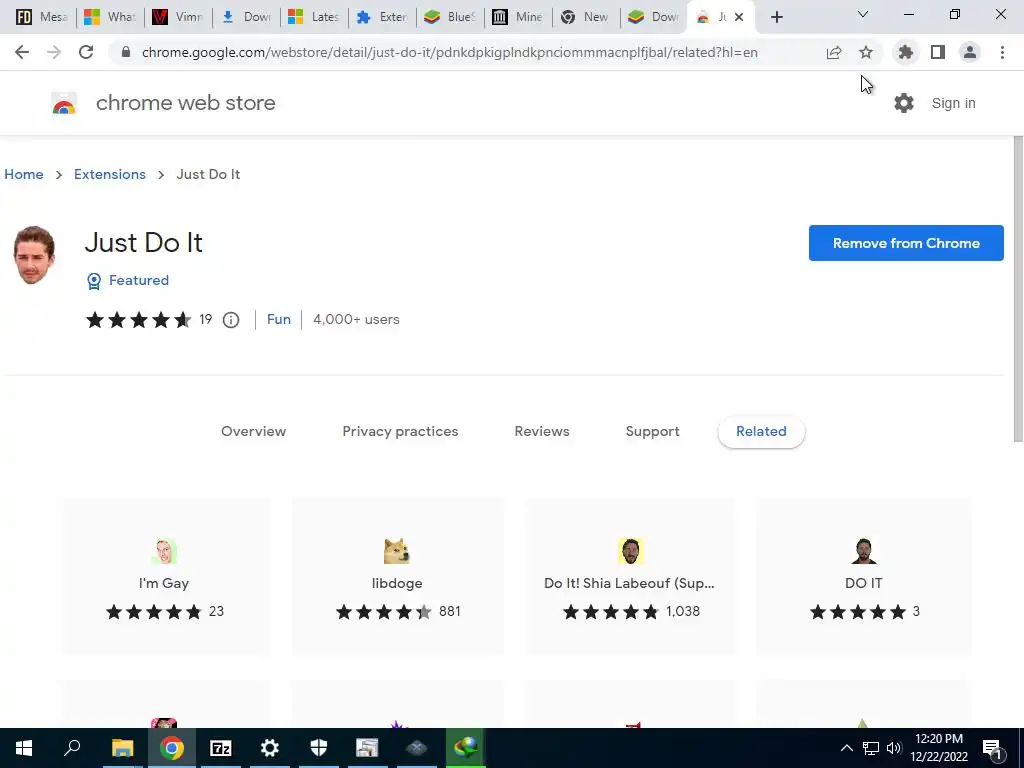Open 7-Zip from taskbar
This screenshot has height=768, width=1024.
tap(221, 748)
